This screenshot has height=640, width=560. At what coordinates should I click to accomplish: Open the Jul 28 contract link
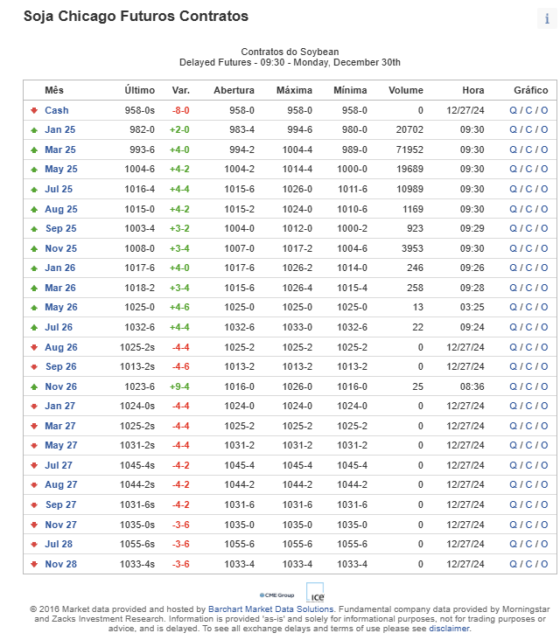58,544
